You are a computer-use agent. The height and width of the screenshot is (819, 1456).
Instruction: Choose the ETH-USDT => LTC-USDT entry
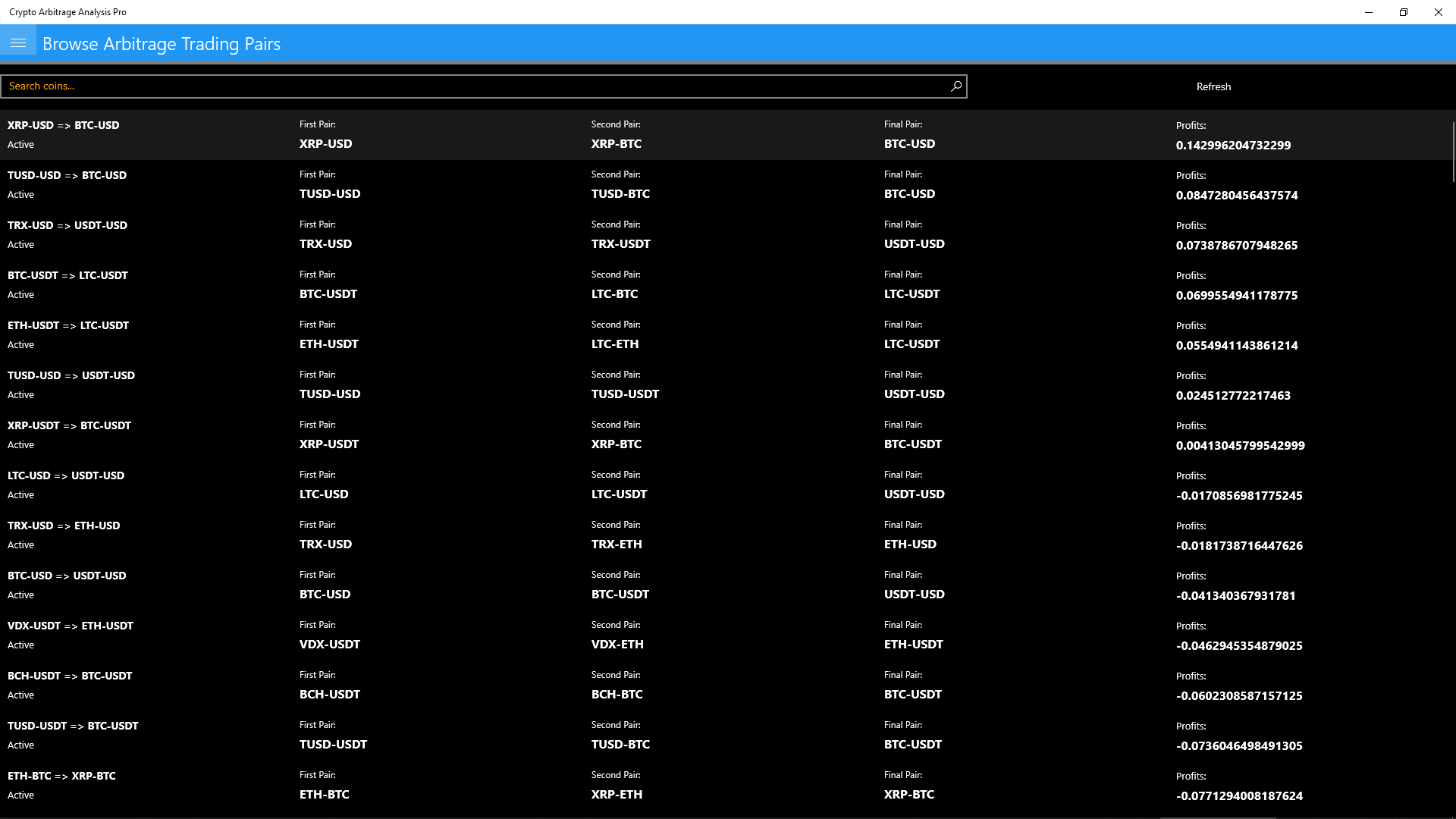point(68,326)
